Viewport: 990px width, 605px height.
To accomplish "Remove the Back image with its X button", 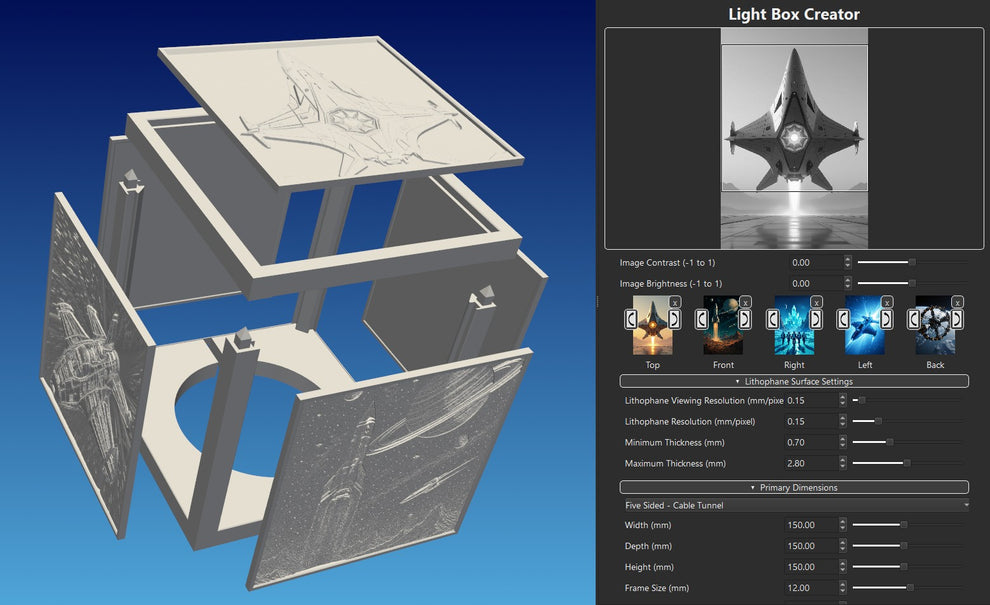I will point(959,303).
